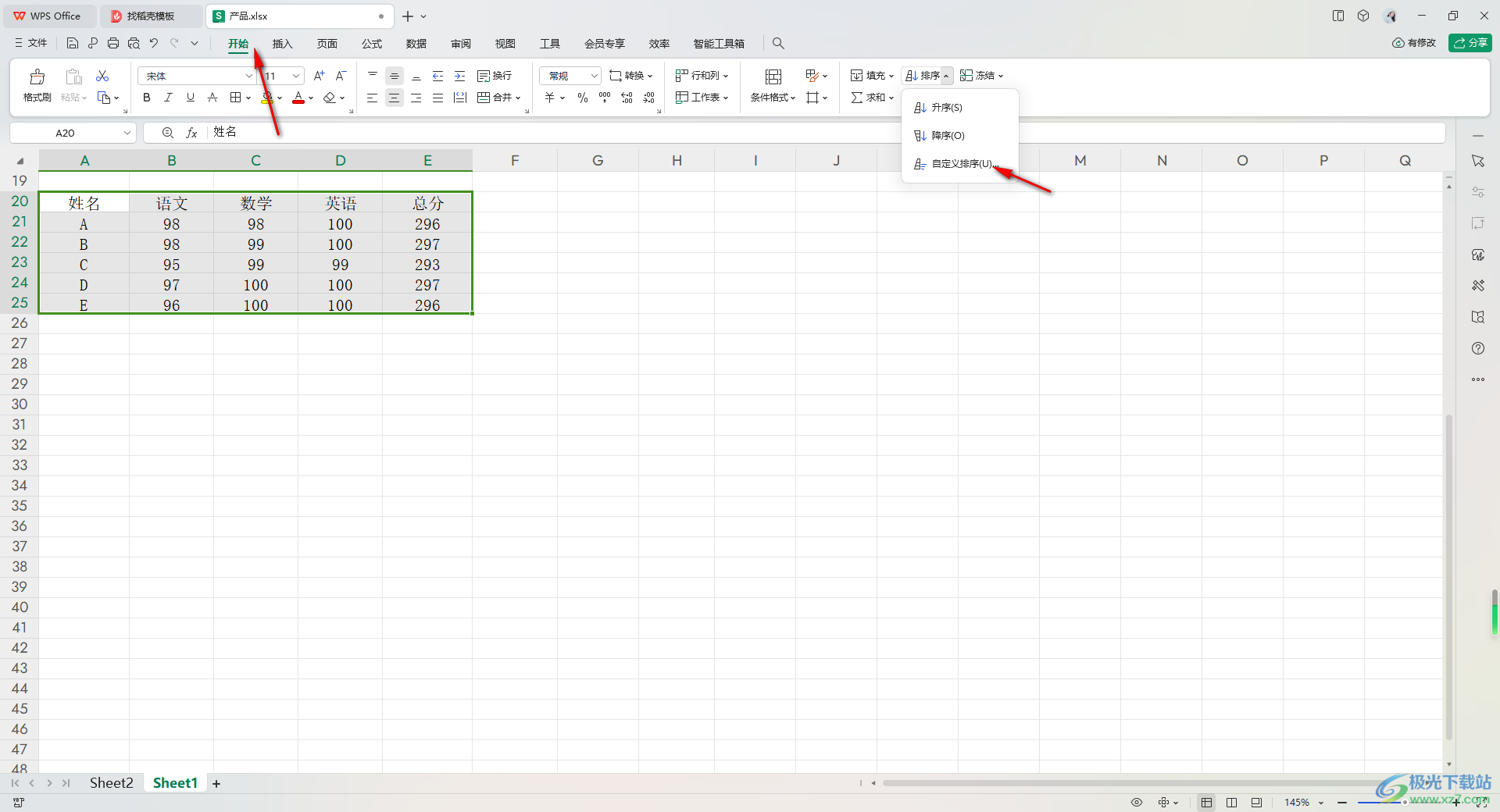Viewport: 1500px width, 812px height.
Task: Click the Print Preview icon
Action: click(x=134, y=43)
